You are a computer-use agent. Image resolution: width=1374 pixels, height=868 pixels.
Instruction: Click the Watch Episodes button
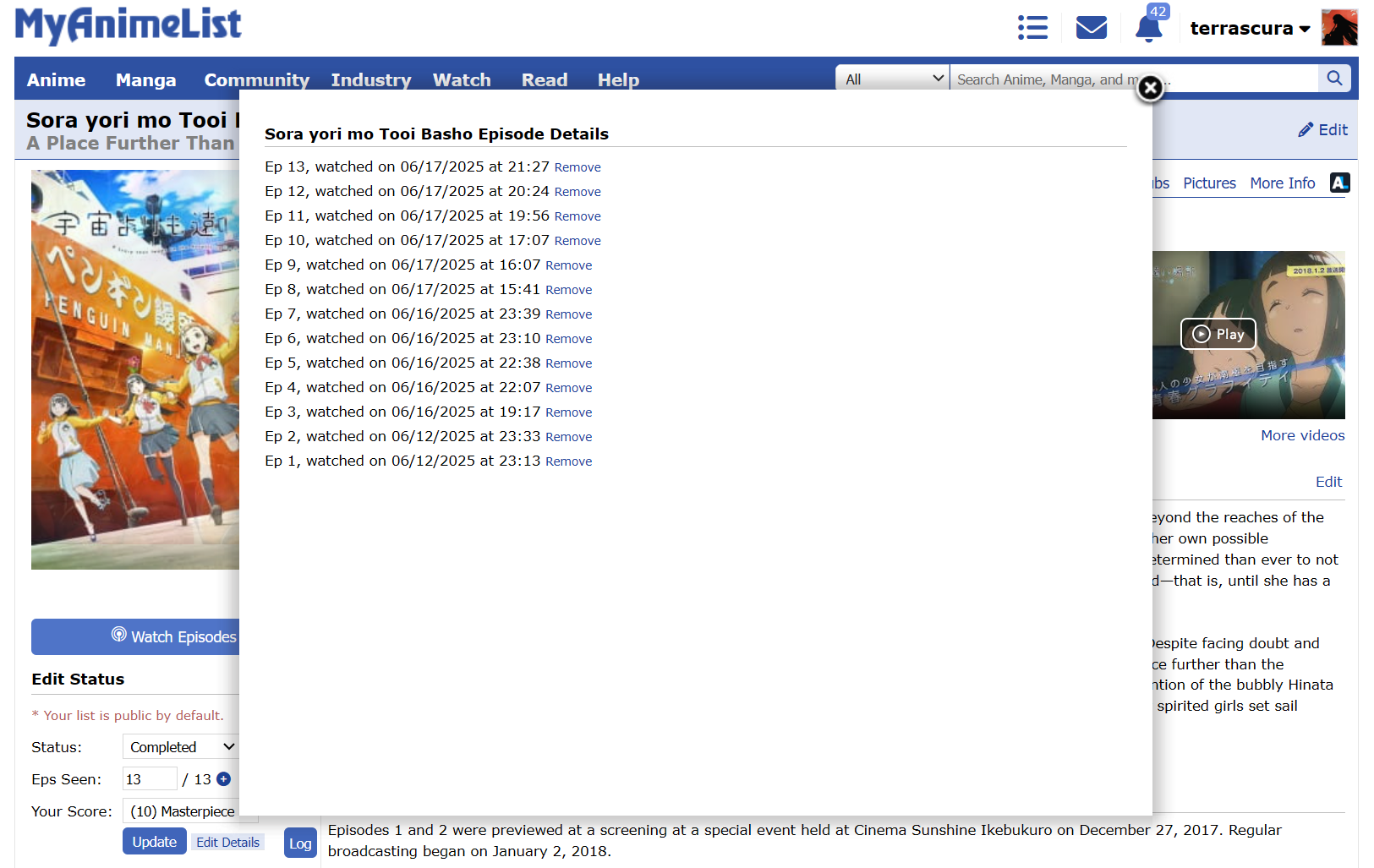135,636
